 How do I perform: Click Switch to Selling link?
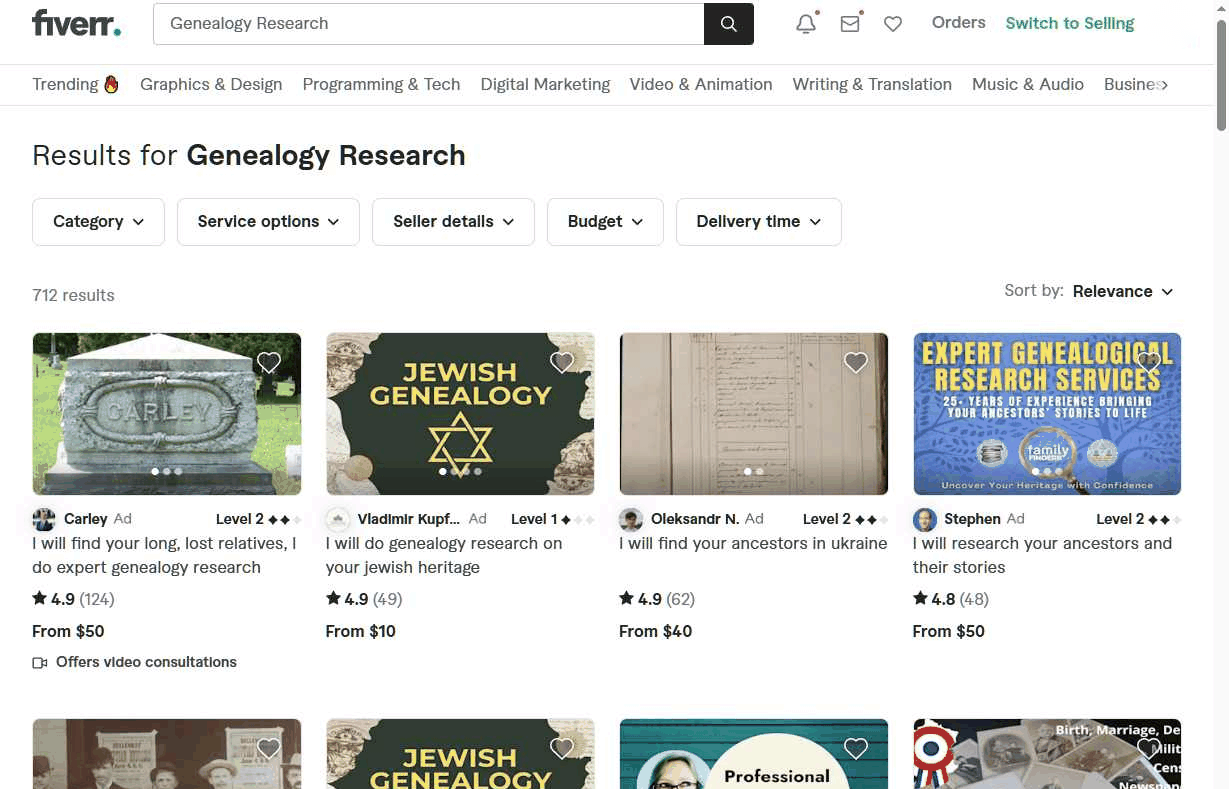point(1070,23)
